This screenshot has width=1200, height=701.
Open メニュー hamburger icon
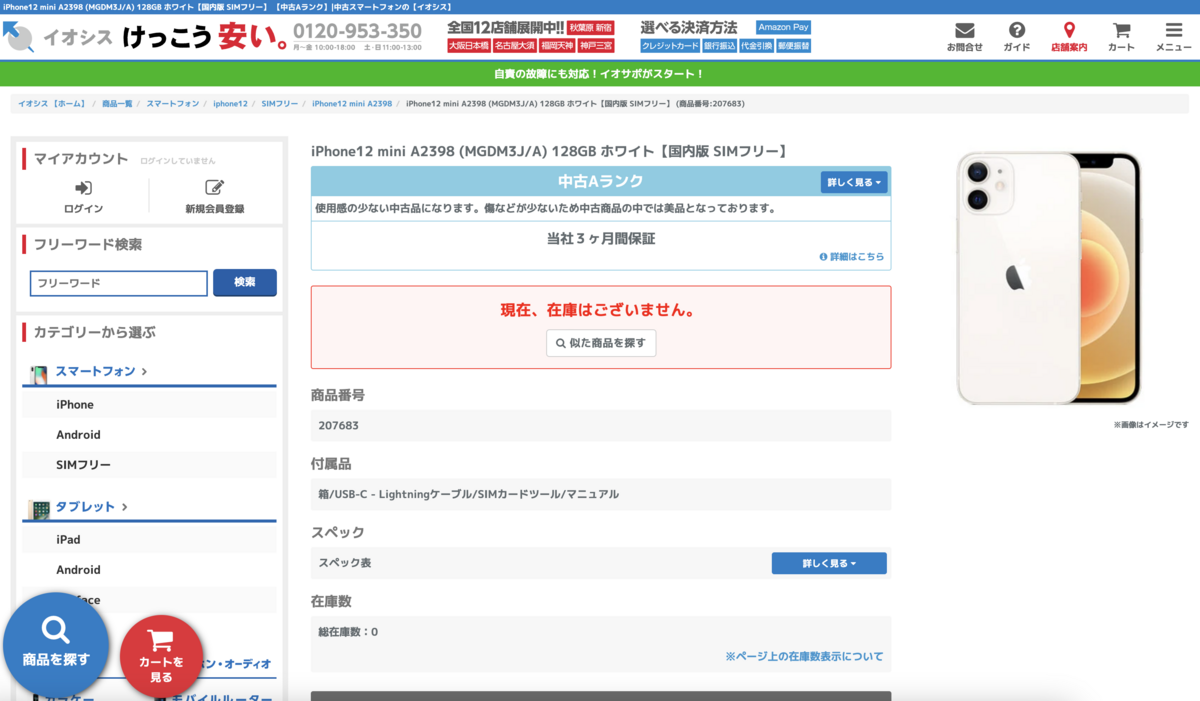(1174, 31)
